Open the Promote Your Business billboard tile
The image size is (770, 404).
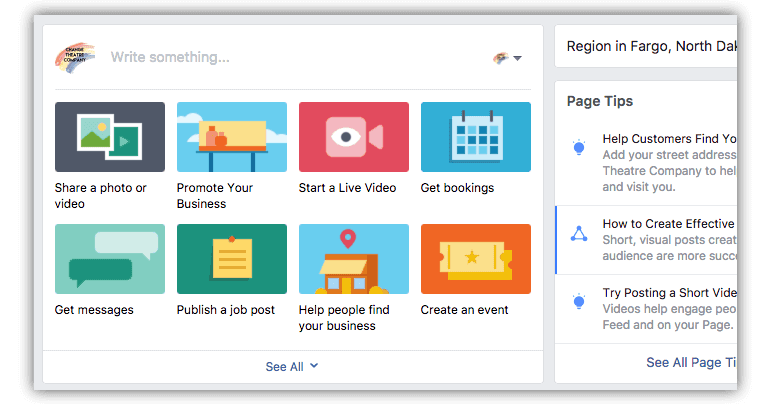point(231,136)
